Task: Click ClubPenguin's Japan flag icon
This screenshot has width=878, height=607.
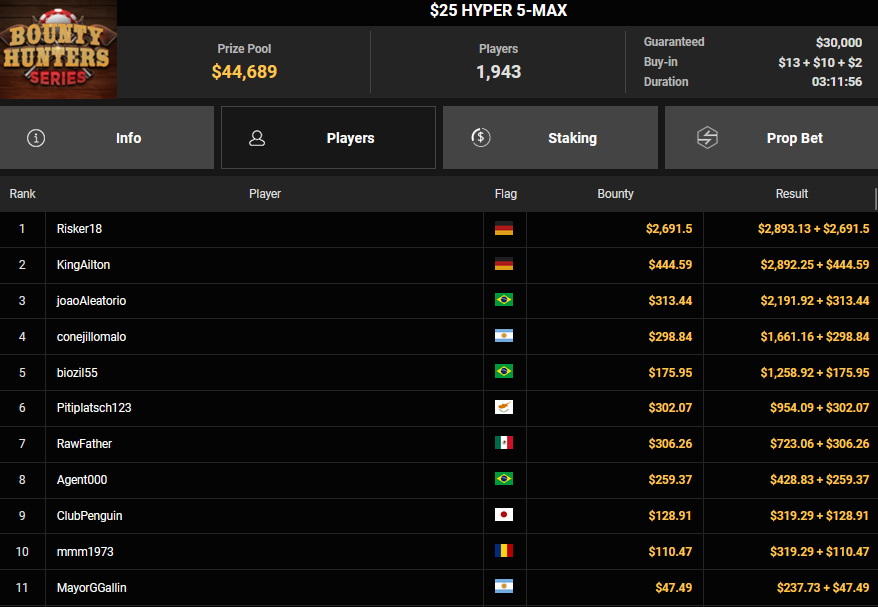Action: (x=504, y=516)
